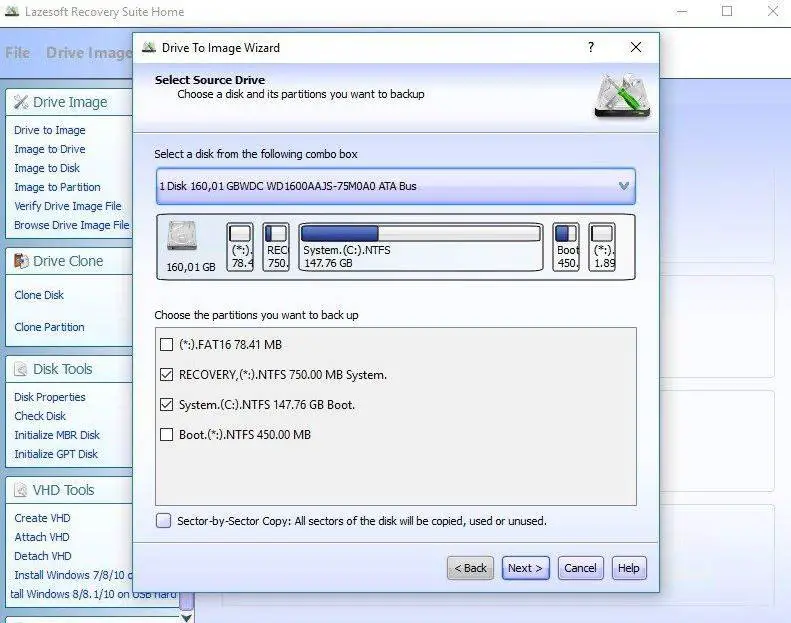The height and width of the screenshot is (623, 791).
Task: Select the REC 750 MB partition block
Action: coord(276,247)
